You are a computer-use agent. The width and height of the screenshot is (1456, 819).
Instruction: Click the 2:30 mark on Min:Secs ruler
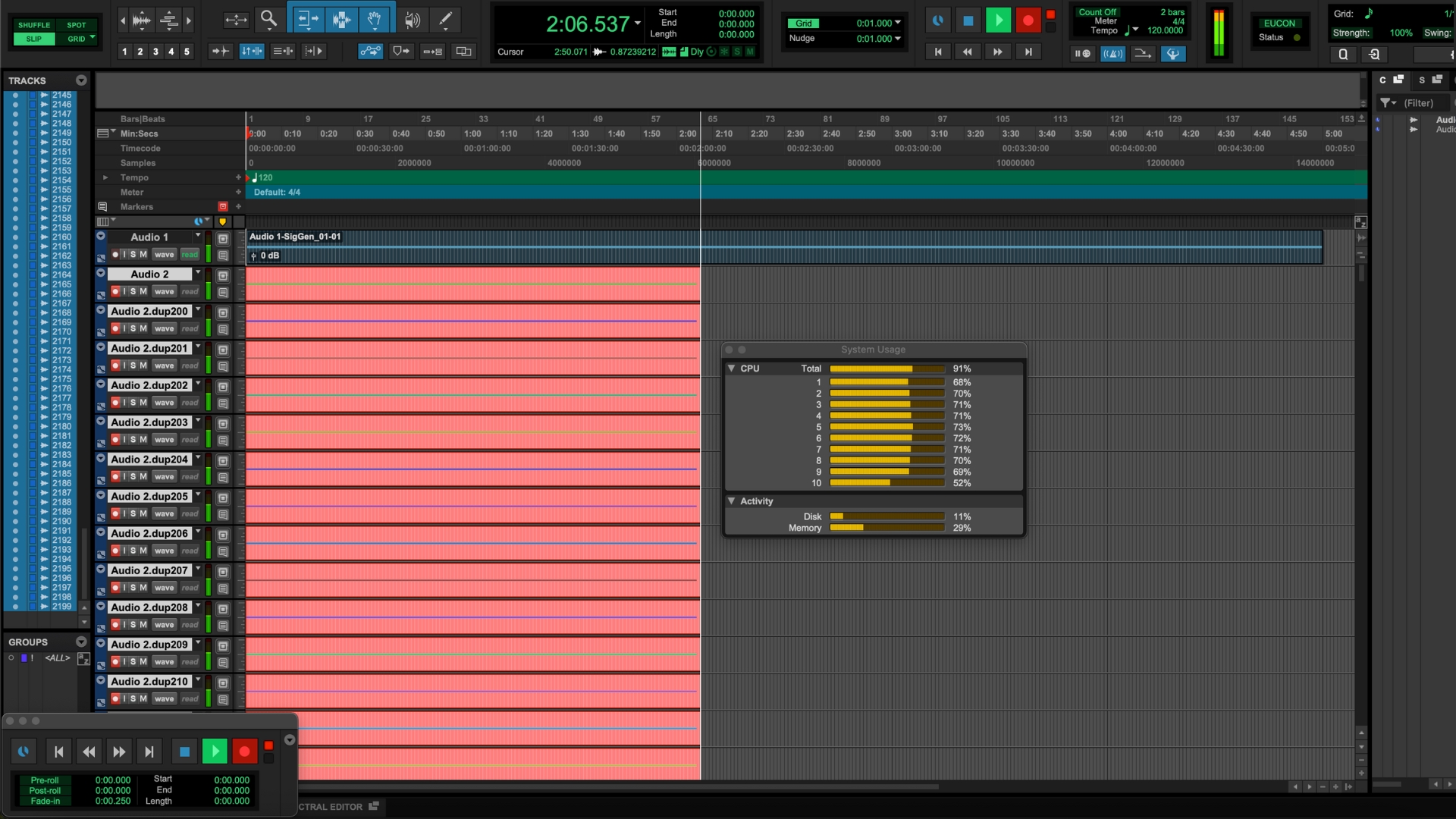795,133
